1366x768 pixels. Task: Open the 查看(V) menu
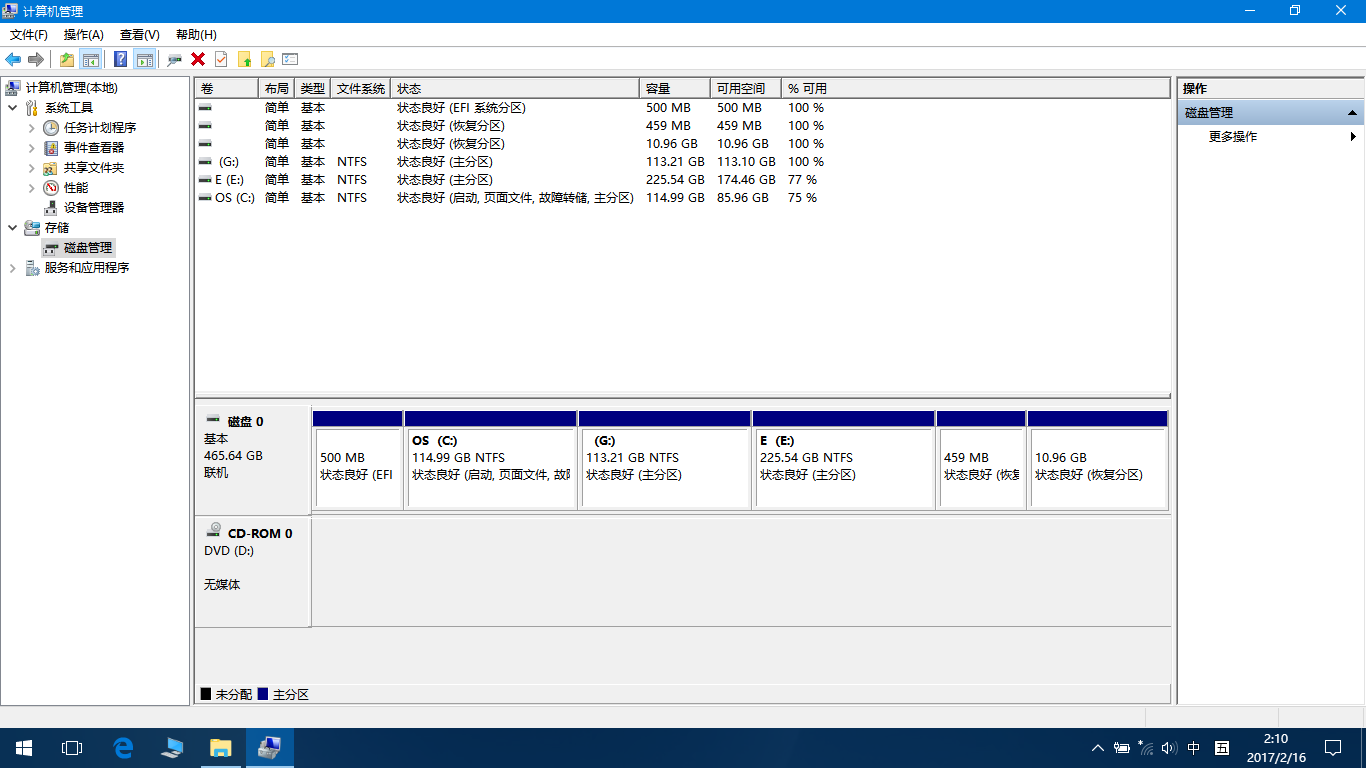click(140, 35)
